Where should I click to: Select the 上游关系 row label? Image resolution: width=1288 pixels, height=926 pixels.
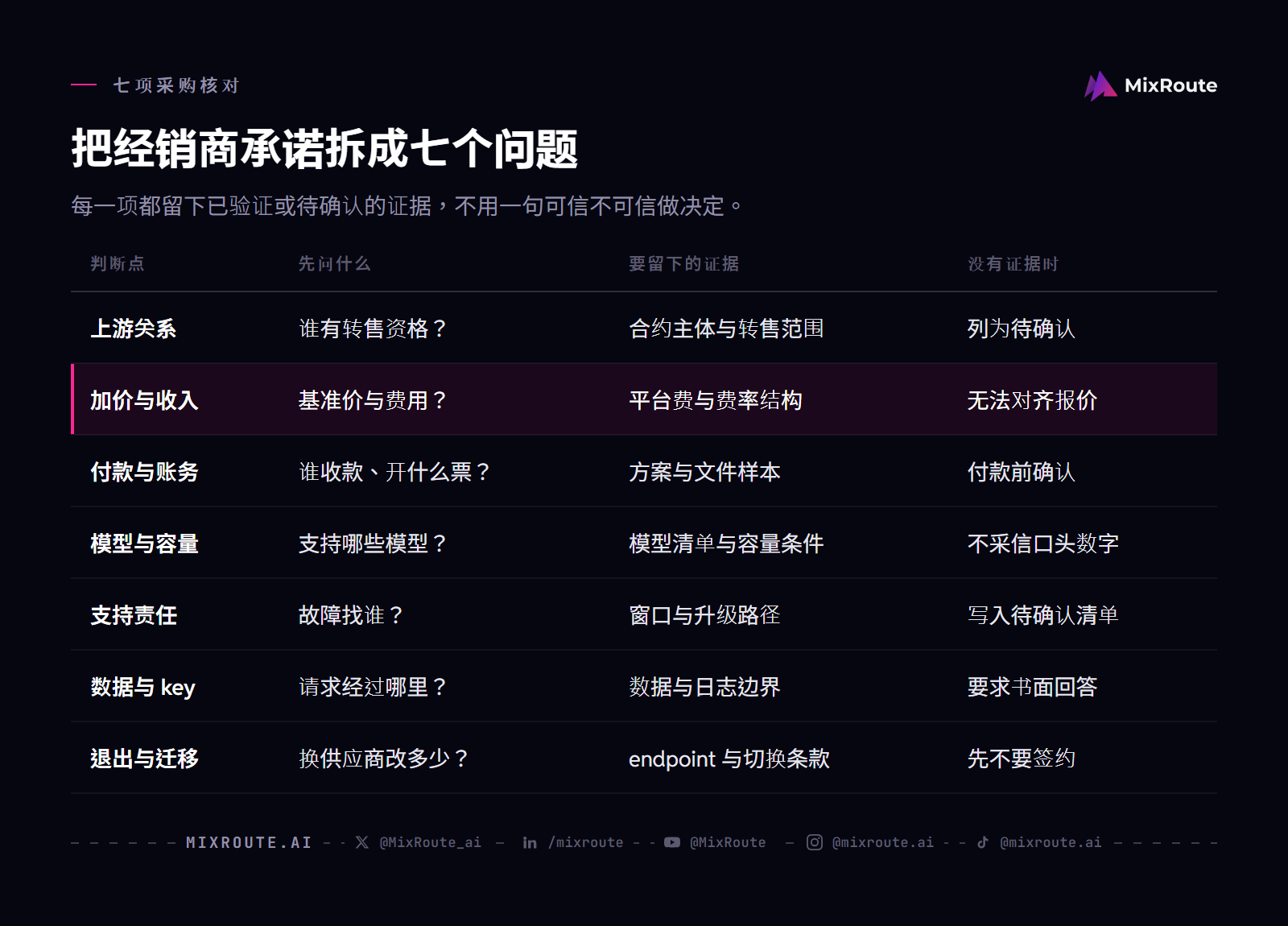pos(134,329)
